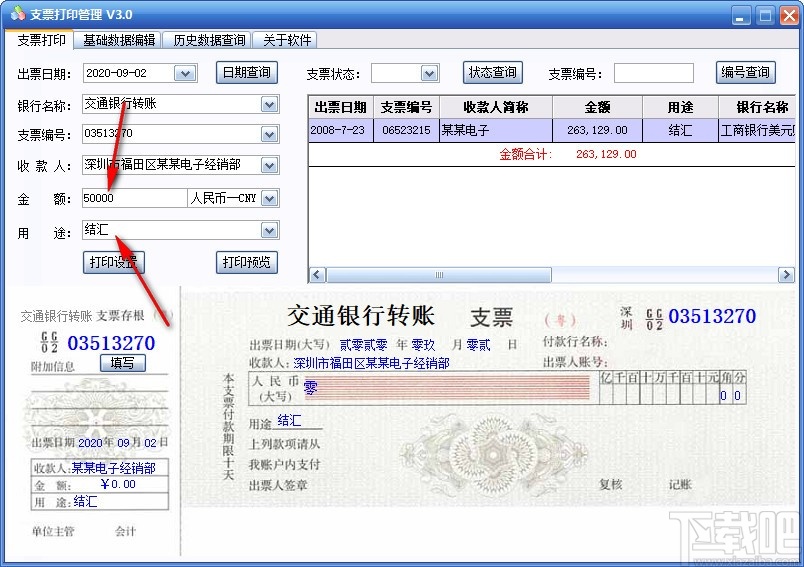Select the table cell 06523215
The image size is (804, 567).
click(406, 130)
